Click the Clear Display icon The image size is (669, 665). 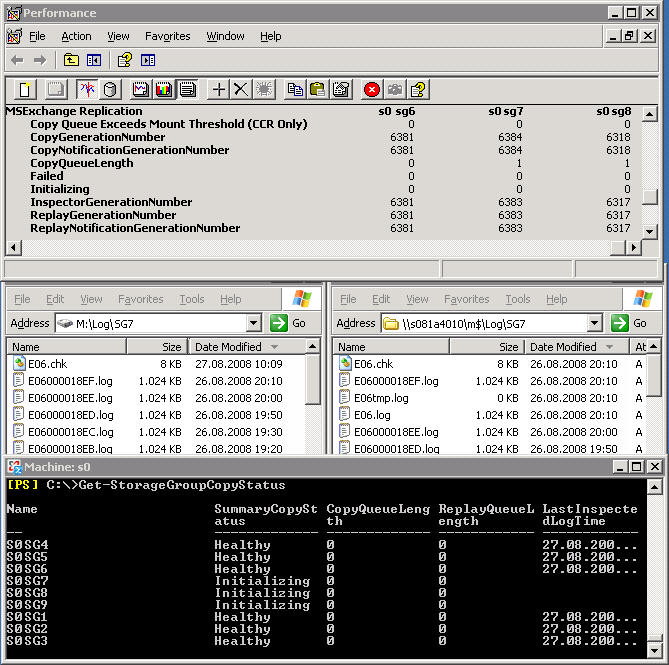click(56, 90)
